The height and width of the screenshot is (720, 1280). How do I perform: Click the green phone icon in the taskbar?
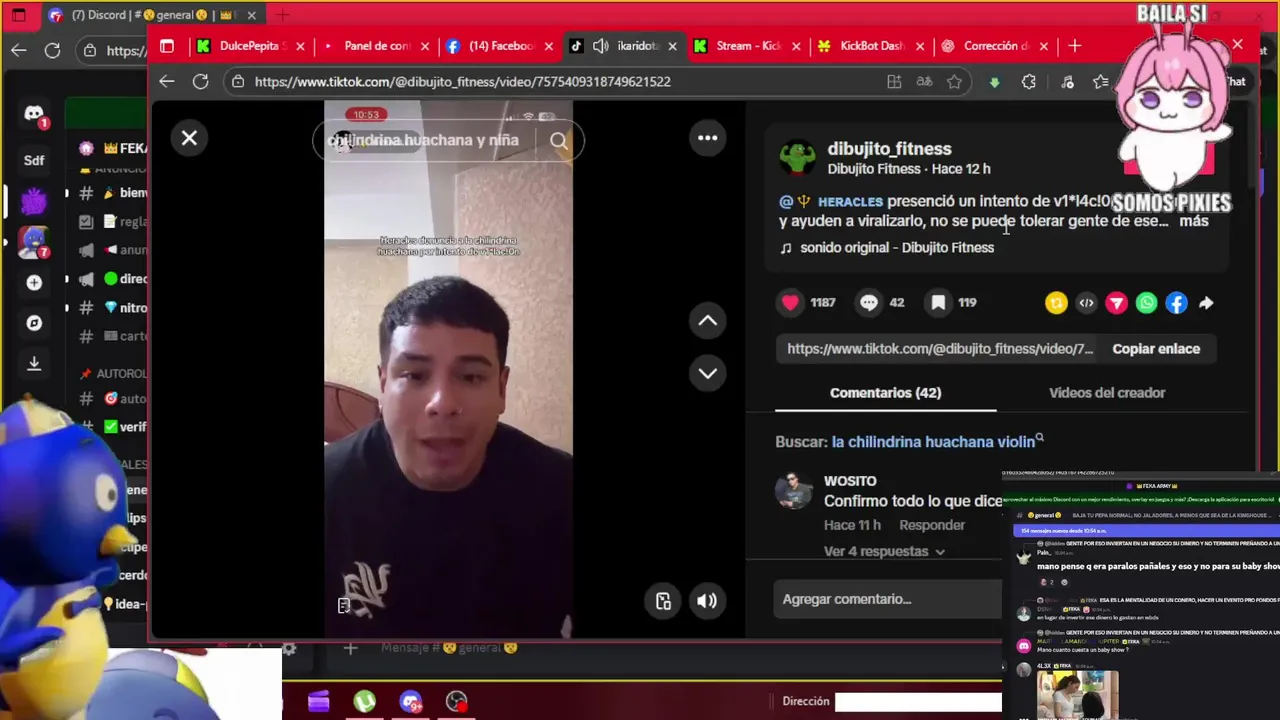pos(364,702)
